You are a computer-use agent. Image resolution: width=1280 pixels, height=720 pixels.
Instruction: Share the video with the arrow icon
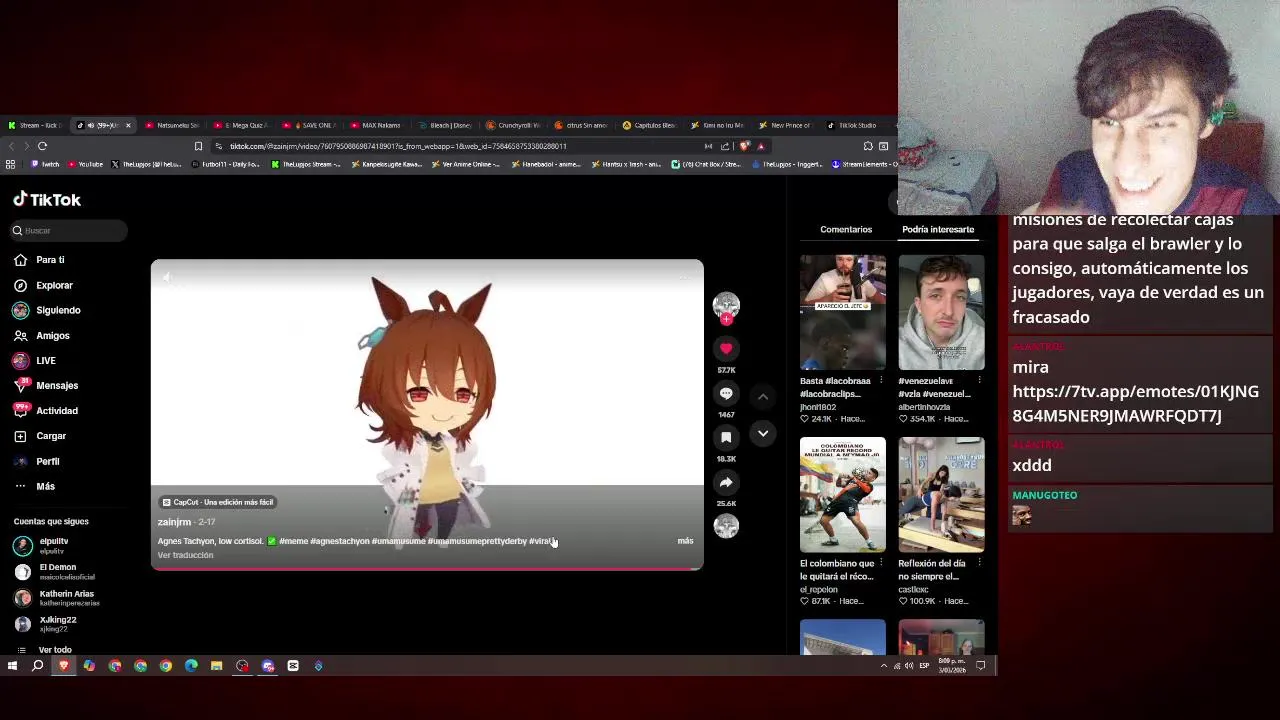[726, 482]
